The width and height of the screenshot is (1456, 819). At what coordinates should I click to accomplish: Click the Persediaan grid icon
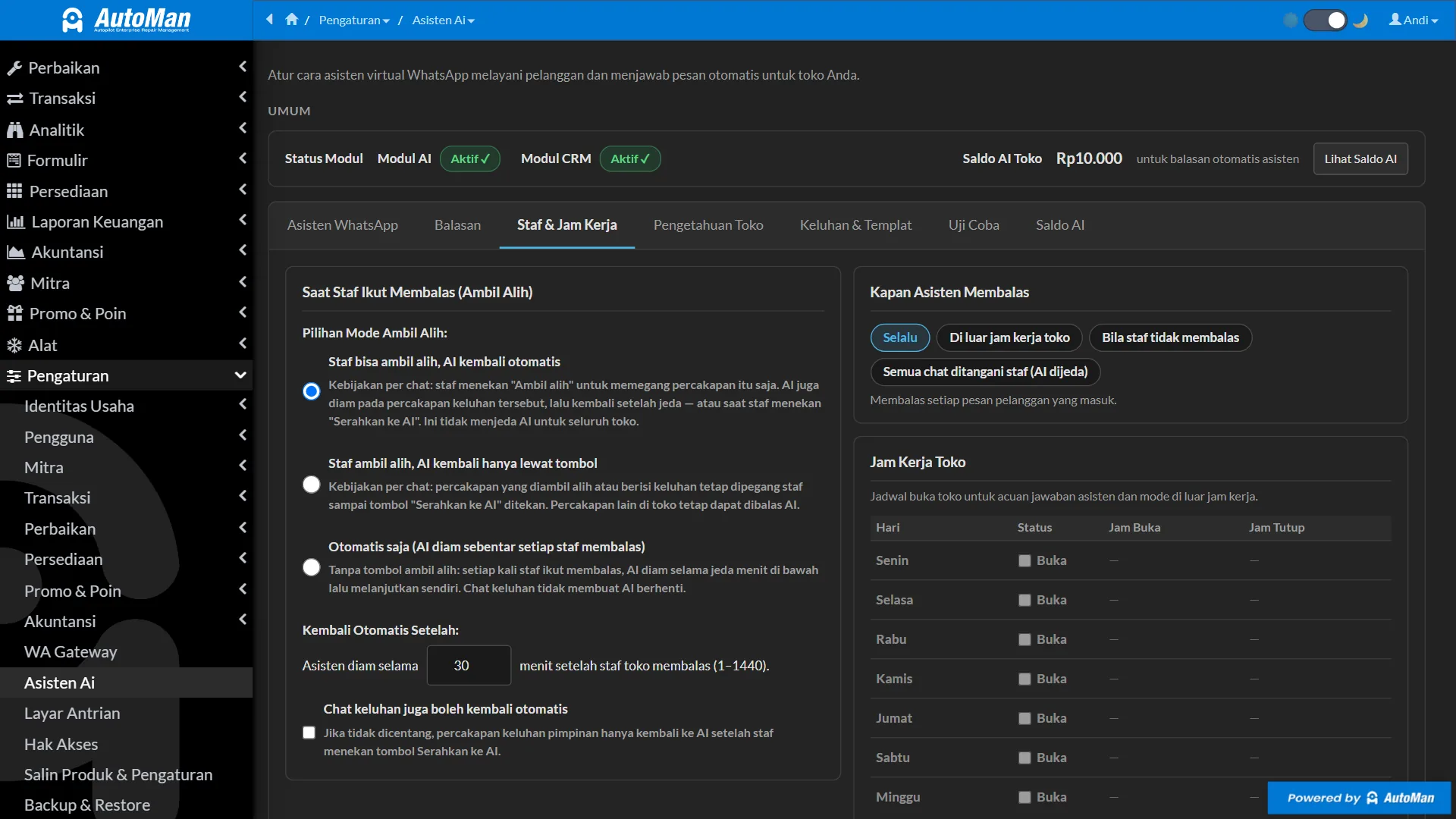(14, 191)
